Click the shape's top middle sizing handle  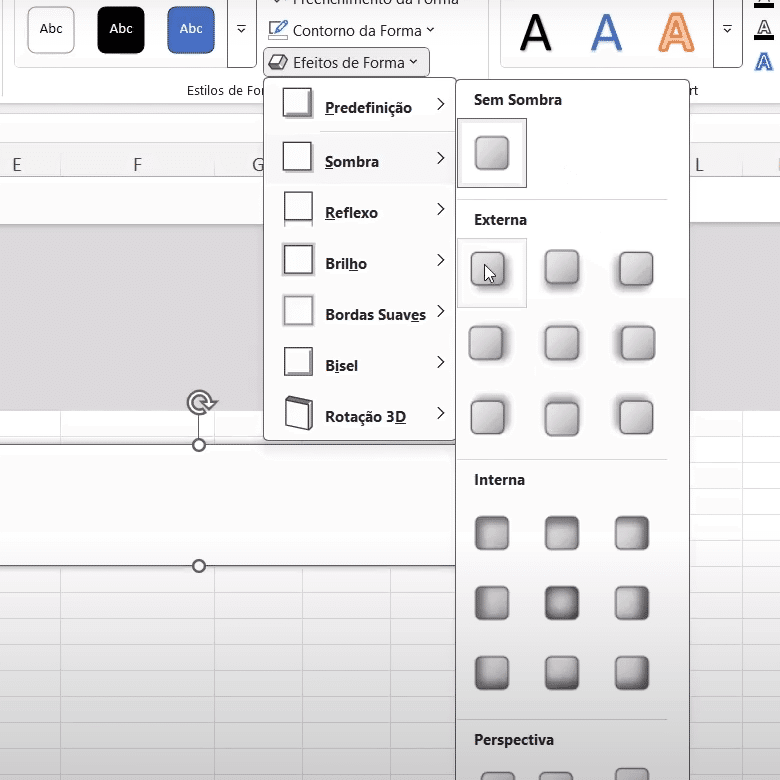199,445
